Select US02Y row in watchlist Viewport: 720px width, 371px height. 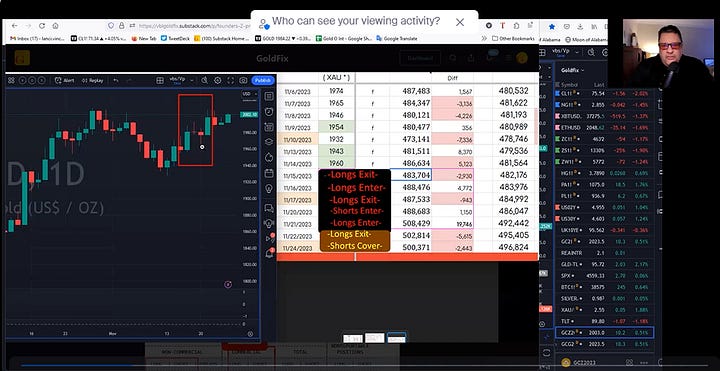[605, 208]
